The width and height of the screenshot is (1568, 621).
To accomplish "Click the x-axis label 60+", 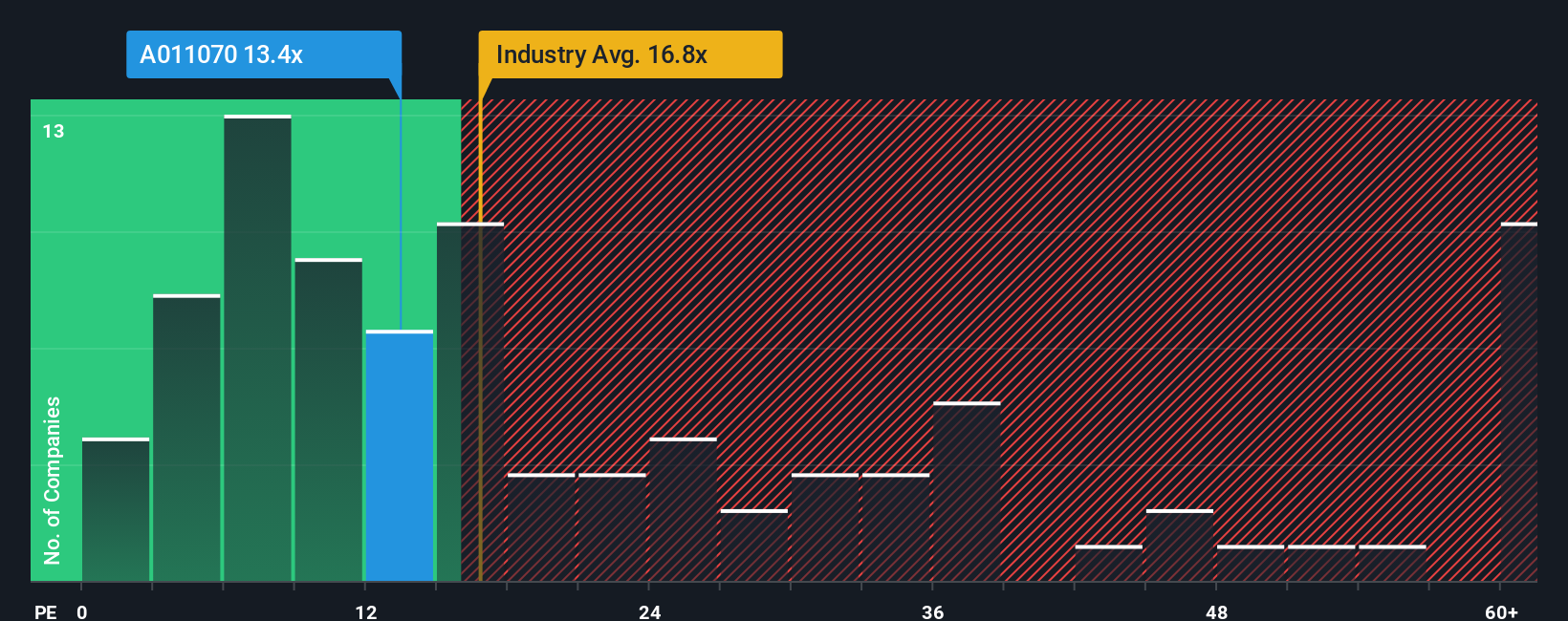I will tap(1502, 611).
